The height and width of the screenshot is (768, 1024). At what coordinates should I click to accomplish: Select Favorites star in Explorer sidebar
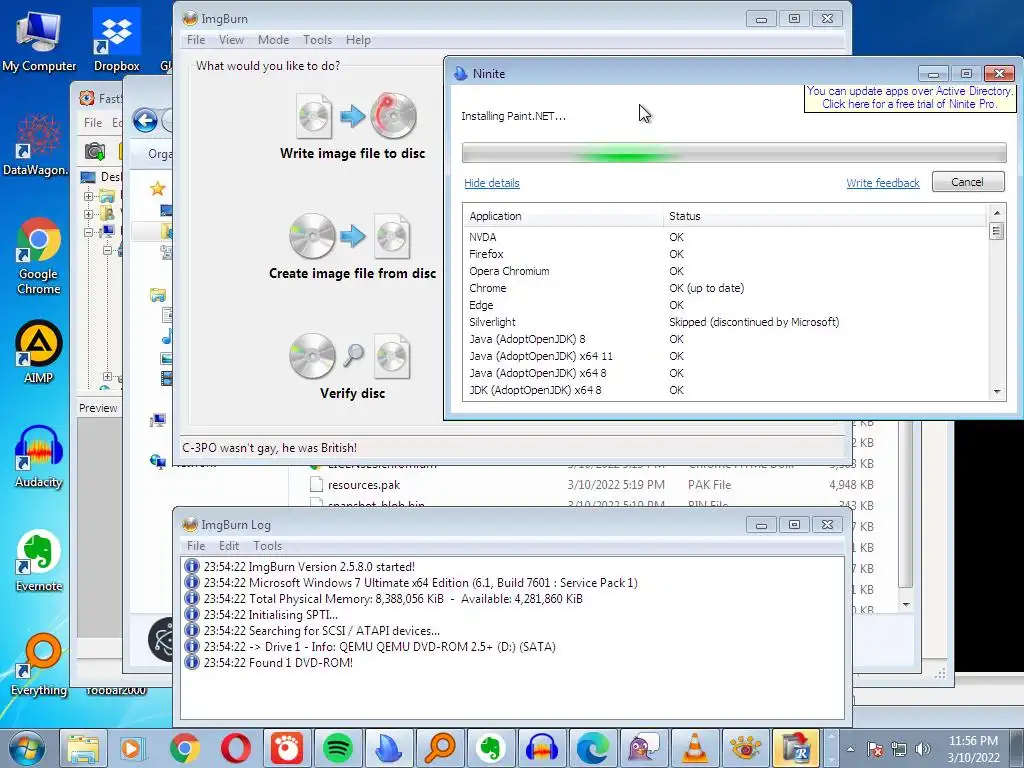pos(157,189)
